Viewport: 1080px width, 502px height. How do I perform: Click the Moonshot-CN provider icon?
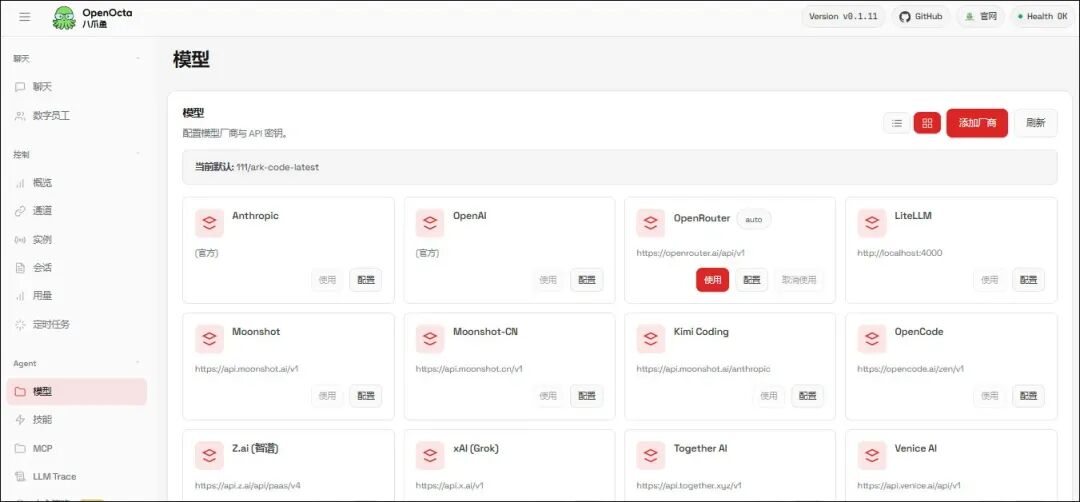coord(430,339)
